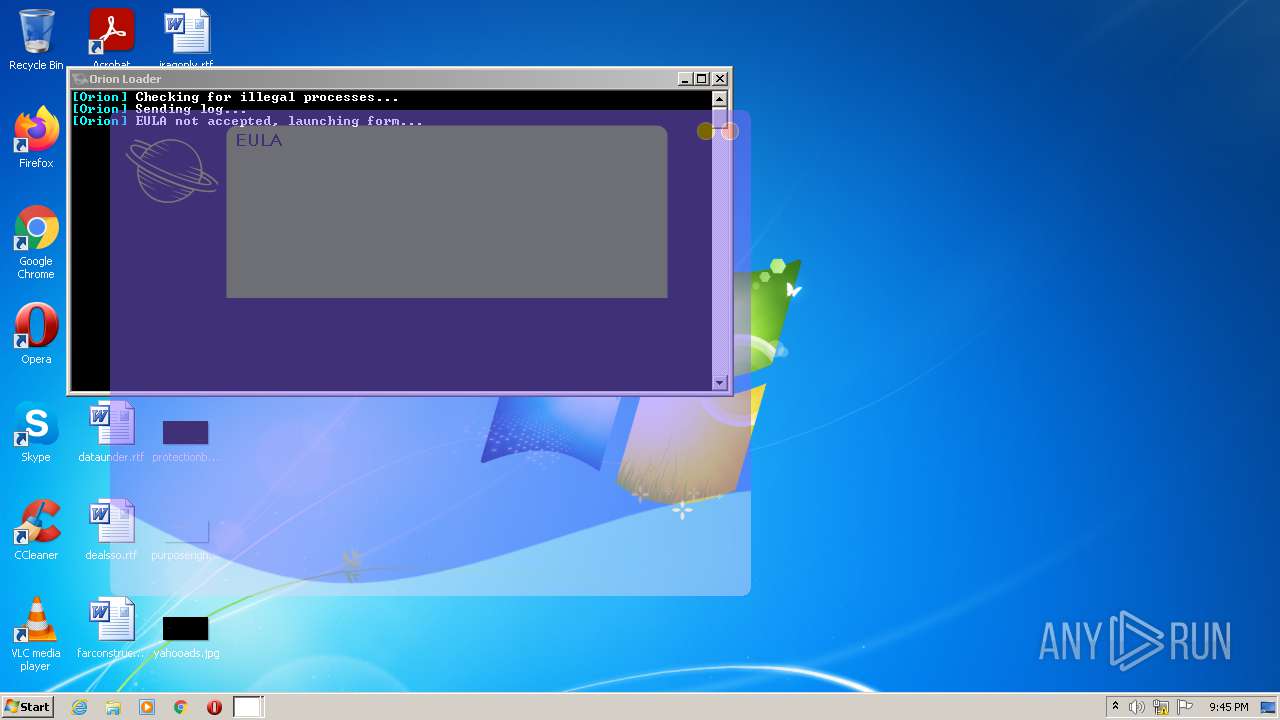
Task: Launch Skype from the desktop
Action: tap(36, 432)
